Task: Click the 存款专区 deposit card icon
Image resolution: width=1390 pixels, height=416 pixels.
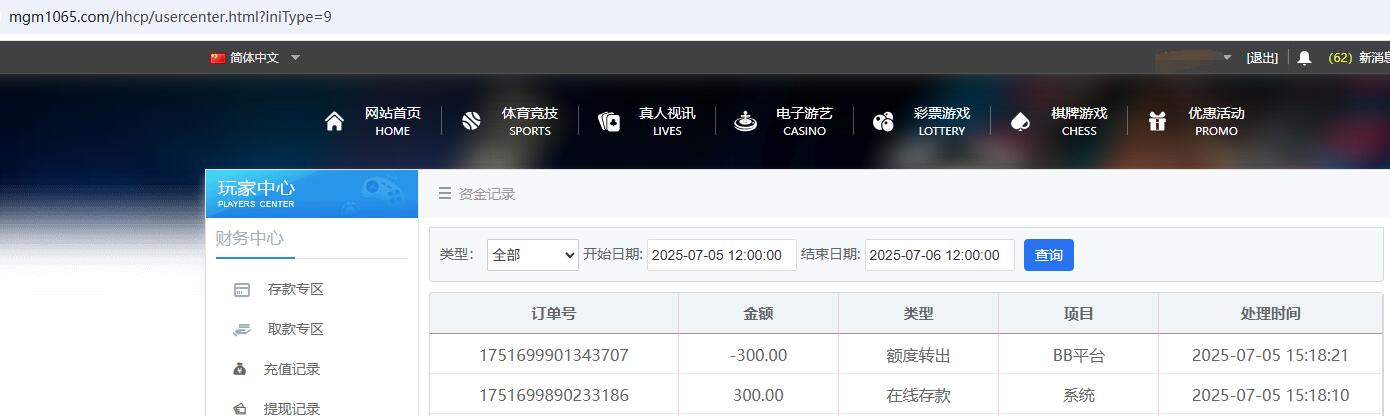Action: pos(241,290)
